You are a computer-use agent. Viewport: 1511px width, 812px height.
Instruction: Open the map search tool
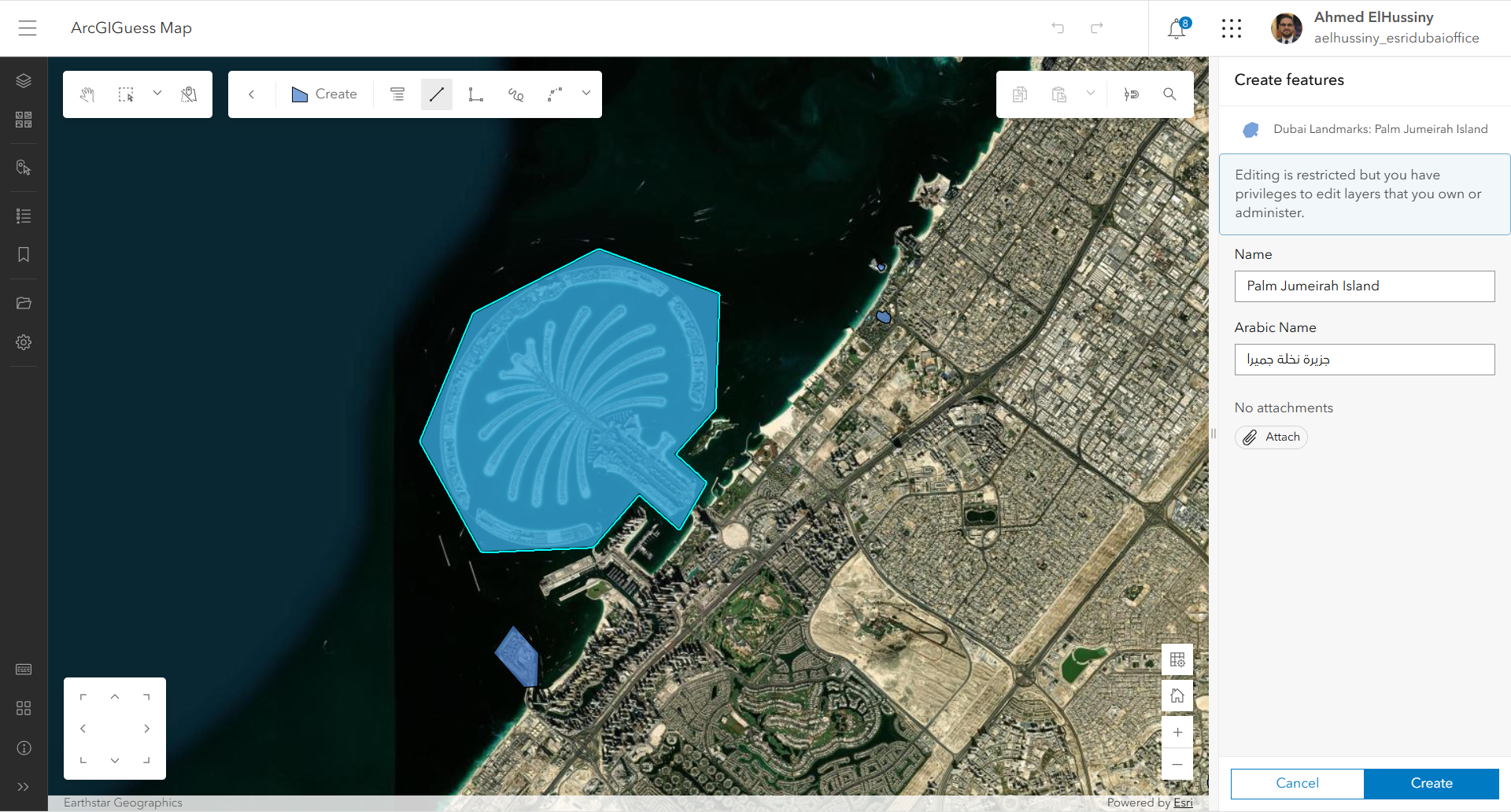(x=1170, y=94)
